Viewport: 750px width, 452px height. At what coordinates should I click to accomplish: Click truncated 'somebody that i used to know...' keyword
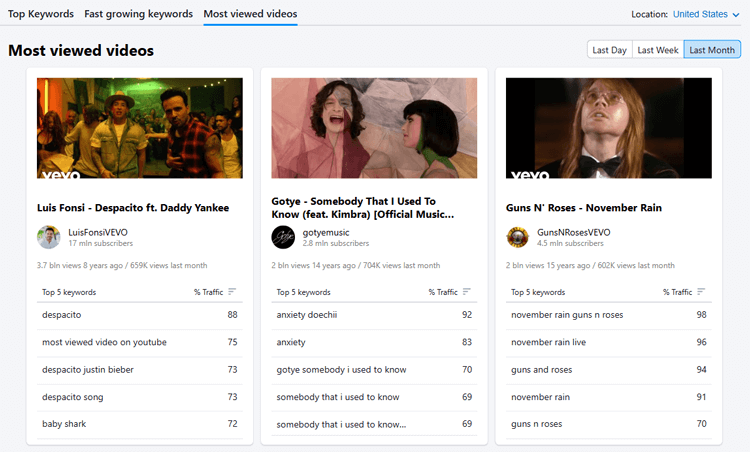(341, 424)
